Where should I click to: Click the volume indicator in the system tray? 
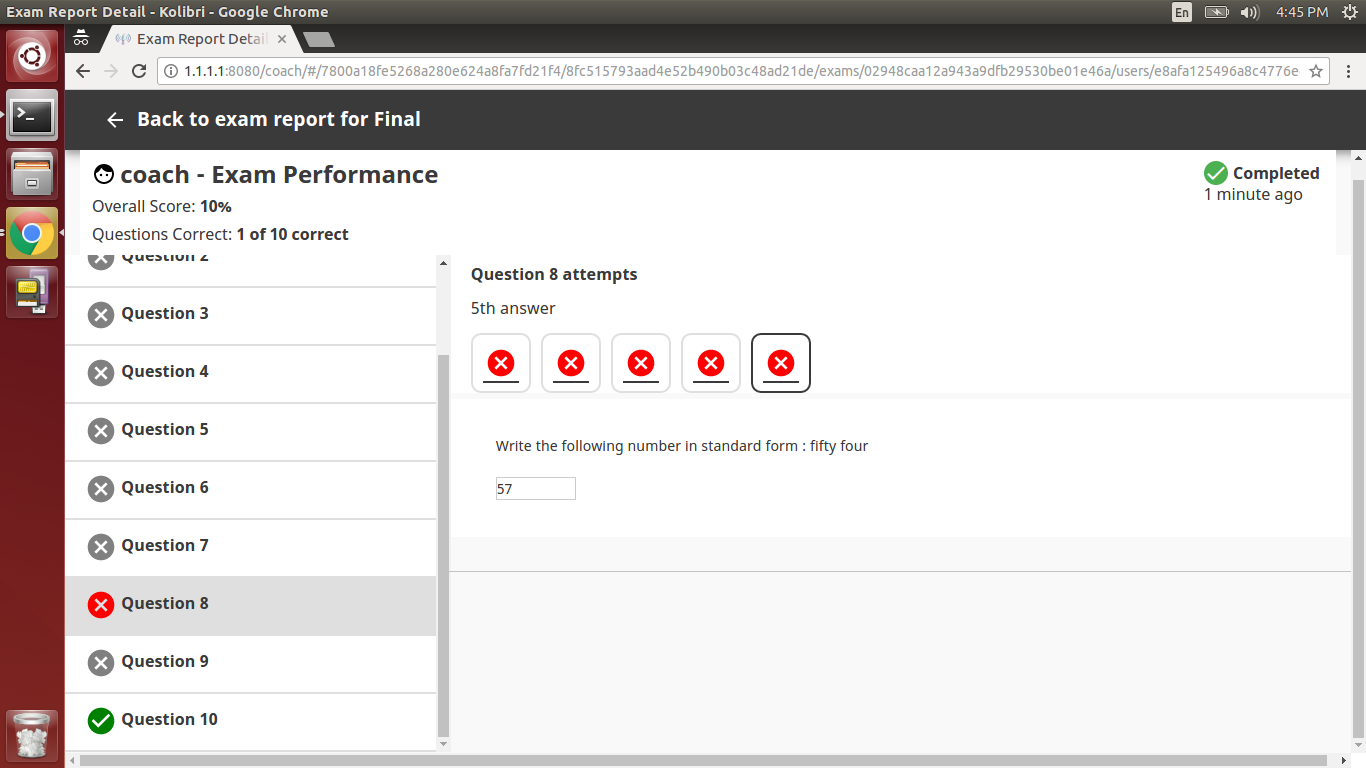(1247, 13)
